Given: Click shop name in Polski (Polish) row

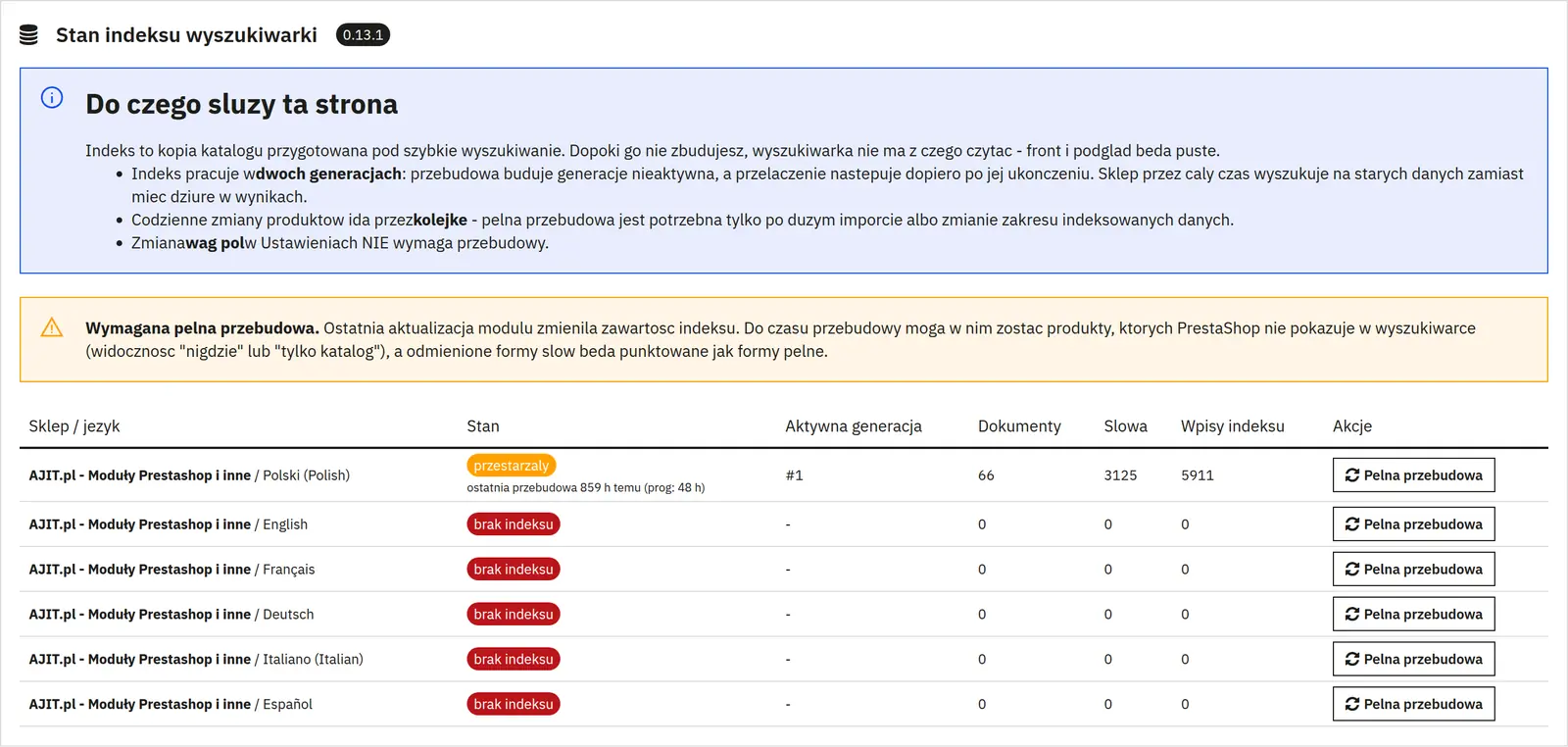Looking at the screenshot, I should click(x=139, y=475).
